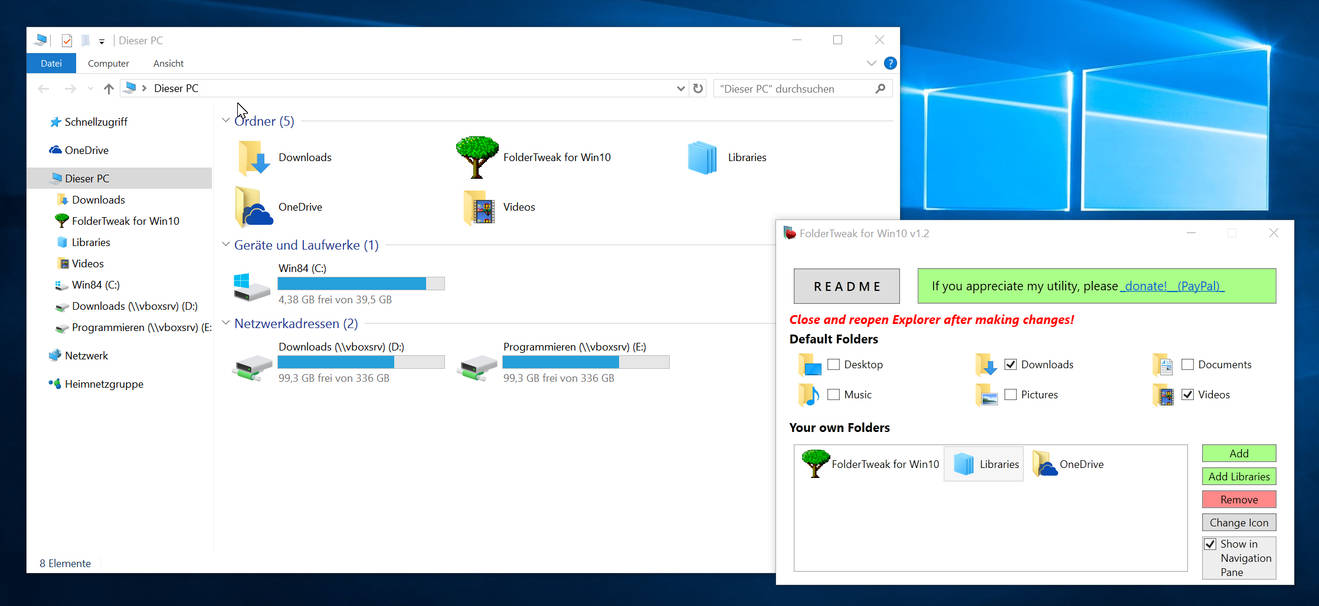Image resolution: width=1319 pixels, height=606 pixels.
Task: Open the Datei tab
Action: 51,63
